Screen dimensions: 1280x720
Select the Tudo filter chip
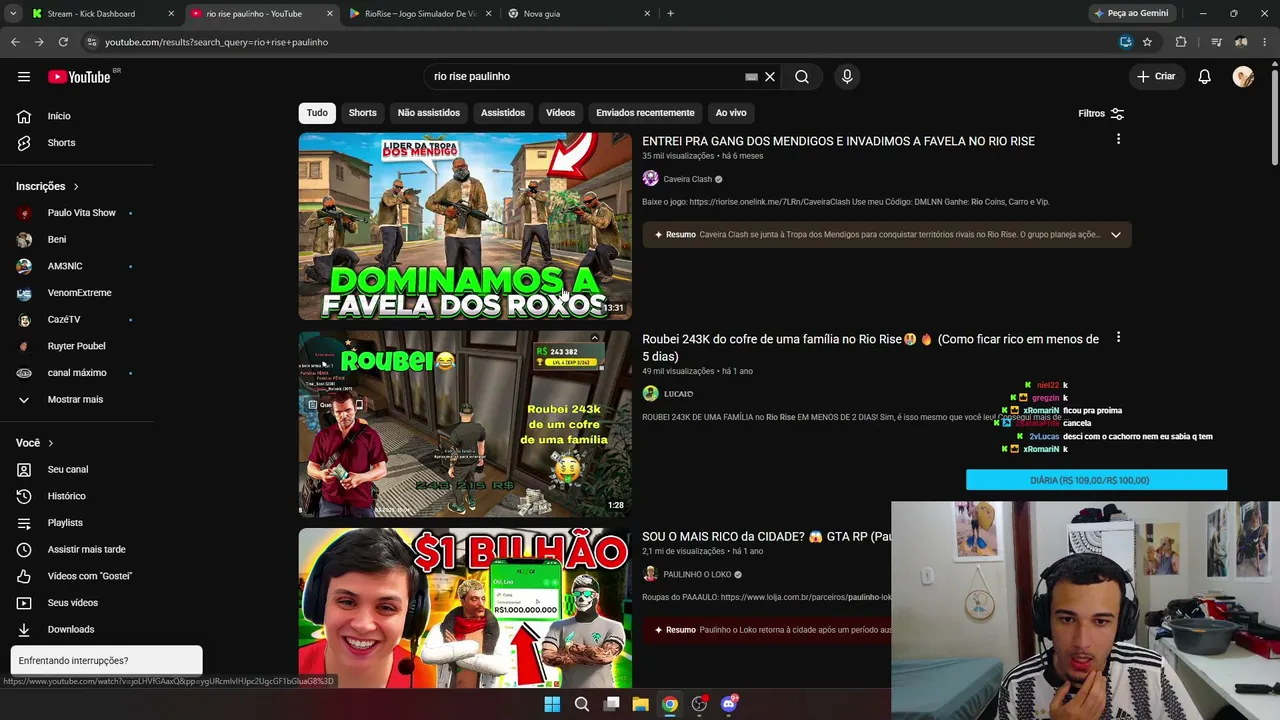point(317,113)
